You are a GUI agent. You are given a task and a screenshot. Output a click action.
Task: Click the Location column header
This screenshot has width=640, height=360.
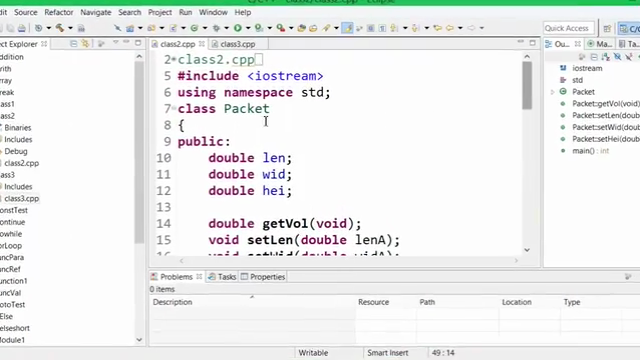coord(517,302)
